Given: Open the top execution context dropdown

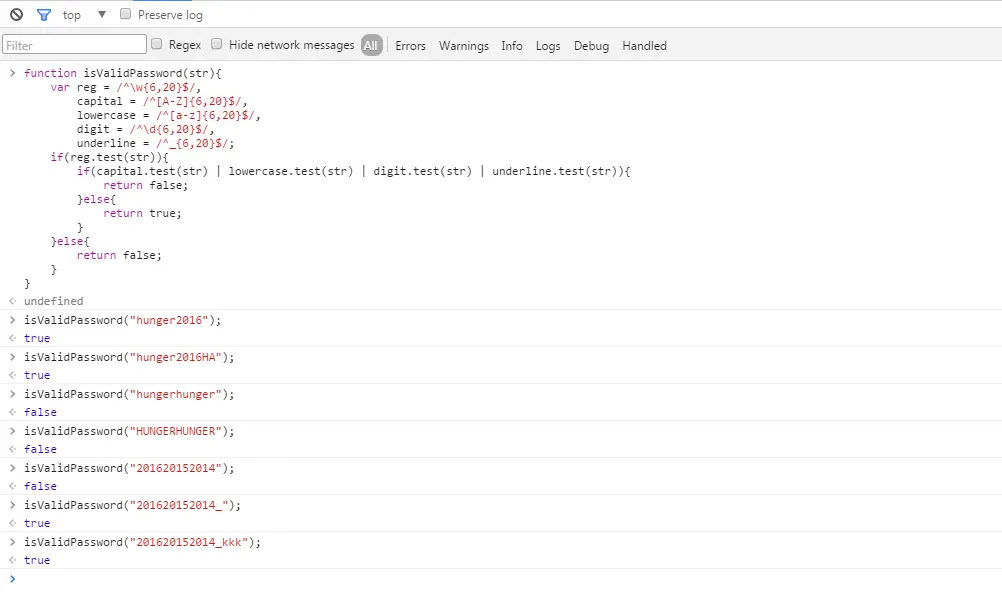Looking at the screenshot, I should pos(84,14).
